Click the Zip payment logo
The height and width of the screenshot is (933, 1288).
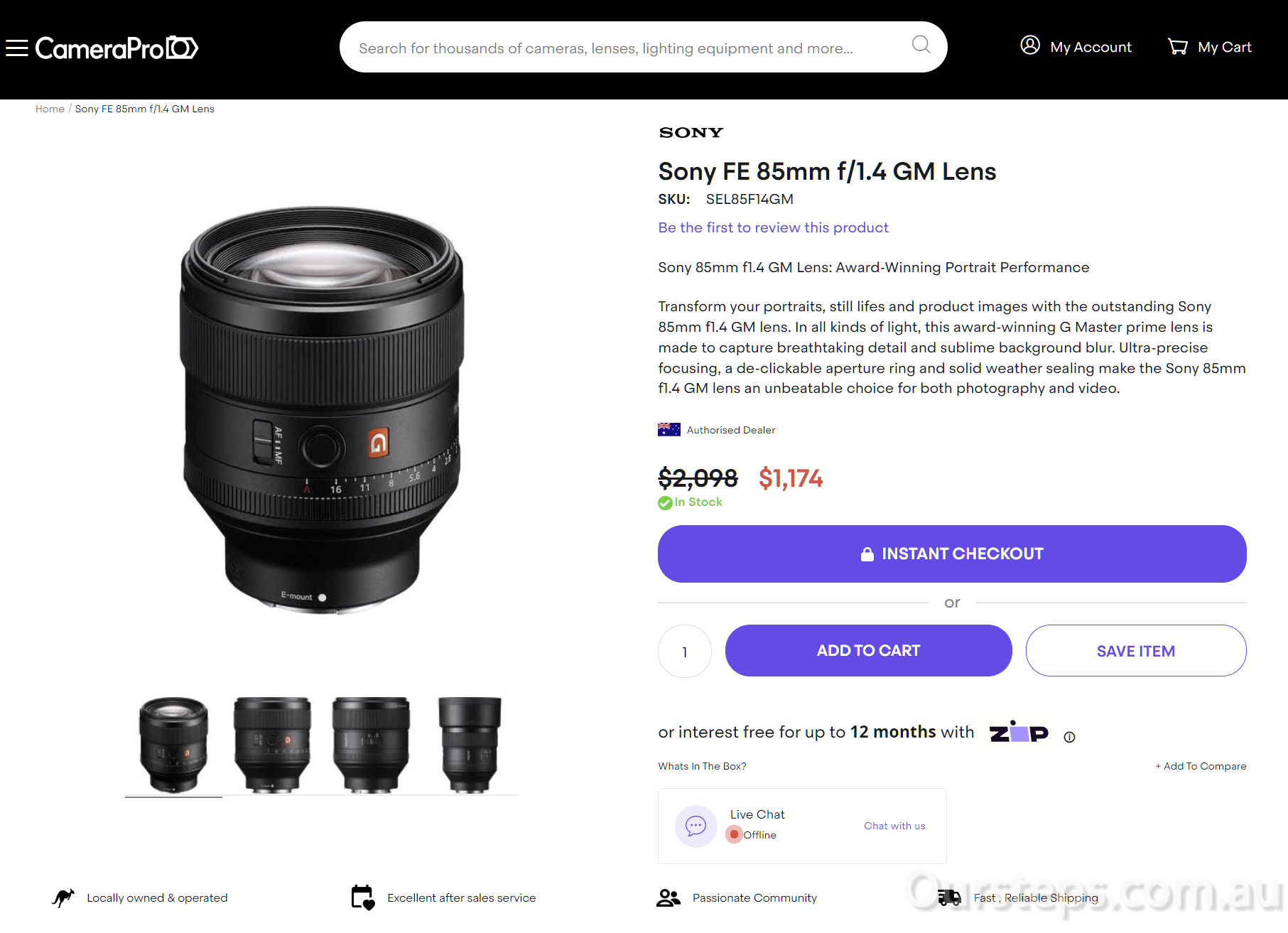click(1019, 732)
